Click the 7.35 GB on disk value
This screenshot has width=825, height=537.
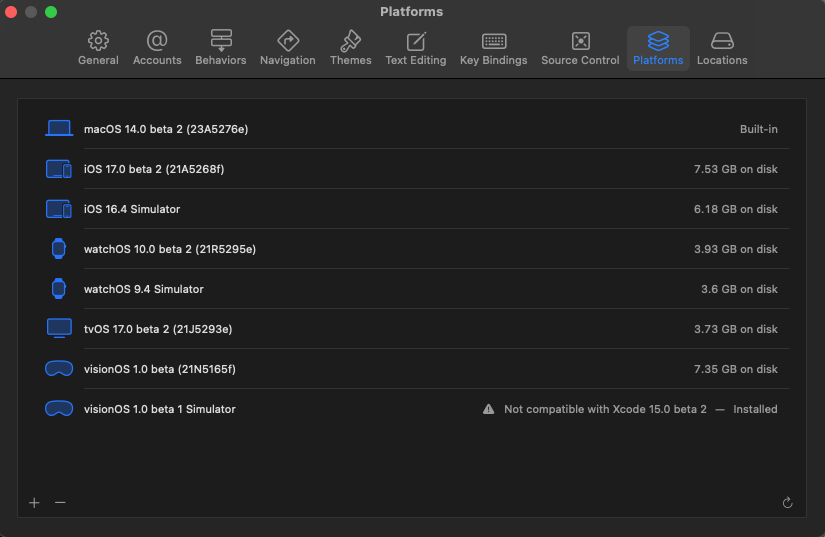(736, 369)
